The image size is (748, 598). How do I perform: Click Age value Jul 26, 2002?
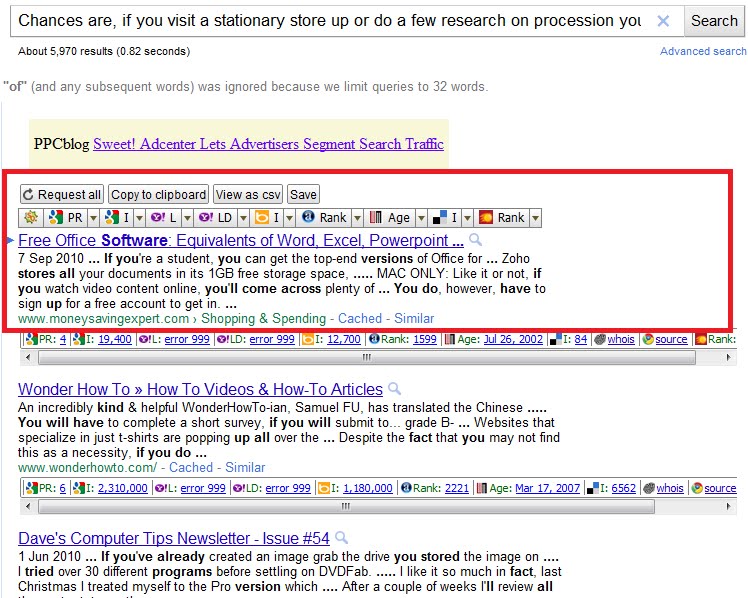(x=513, y=339)
